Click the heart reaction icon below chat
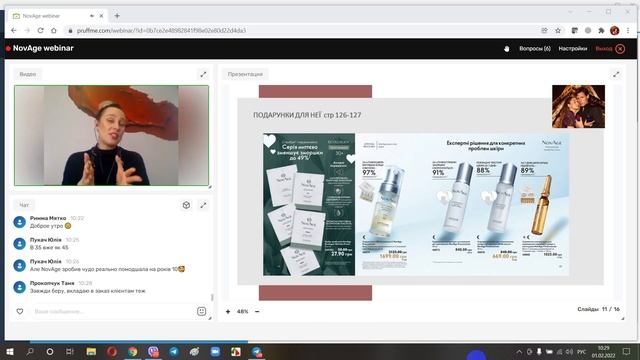The image size is (640, 360). tap(20, 311)
